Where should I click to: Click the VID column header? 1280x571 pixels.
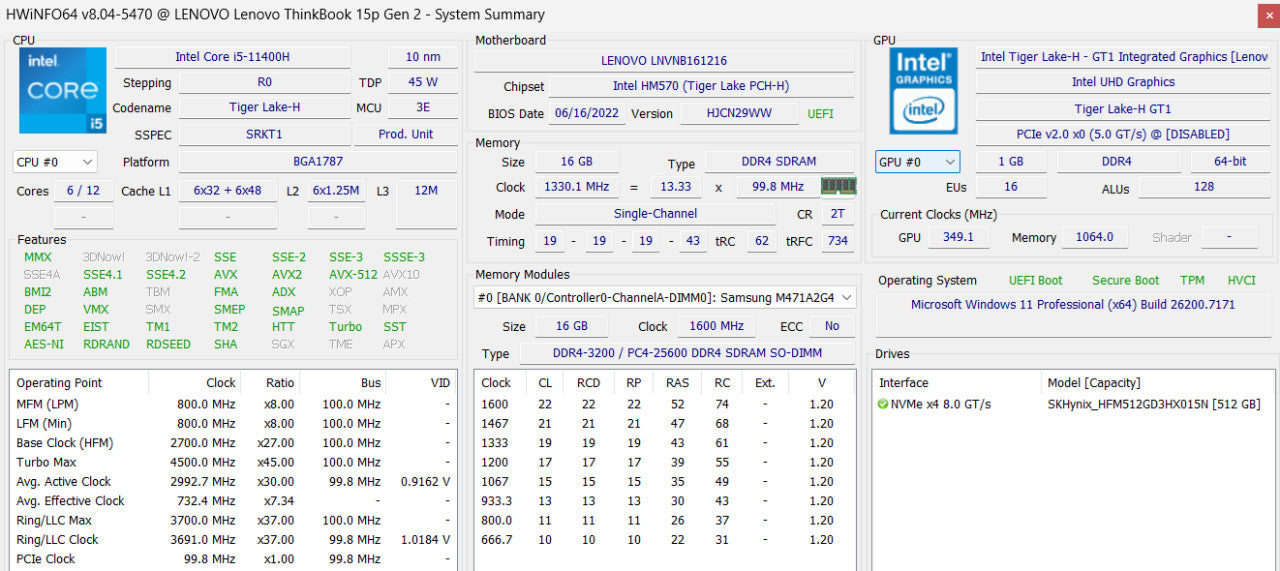(422, 383)
